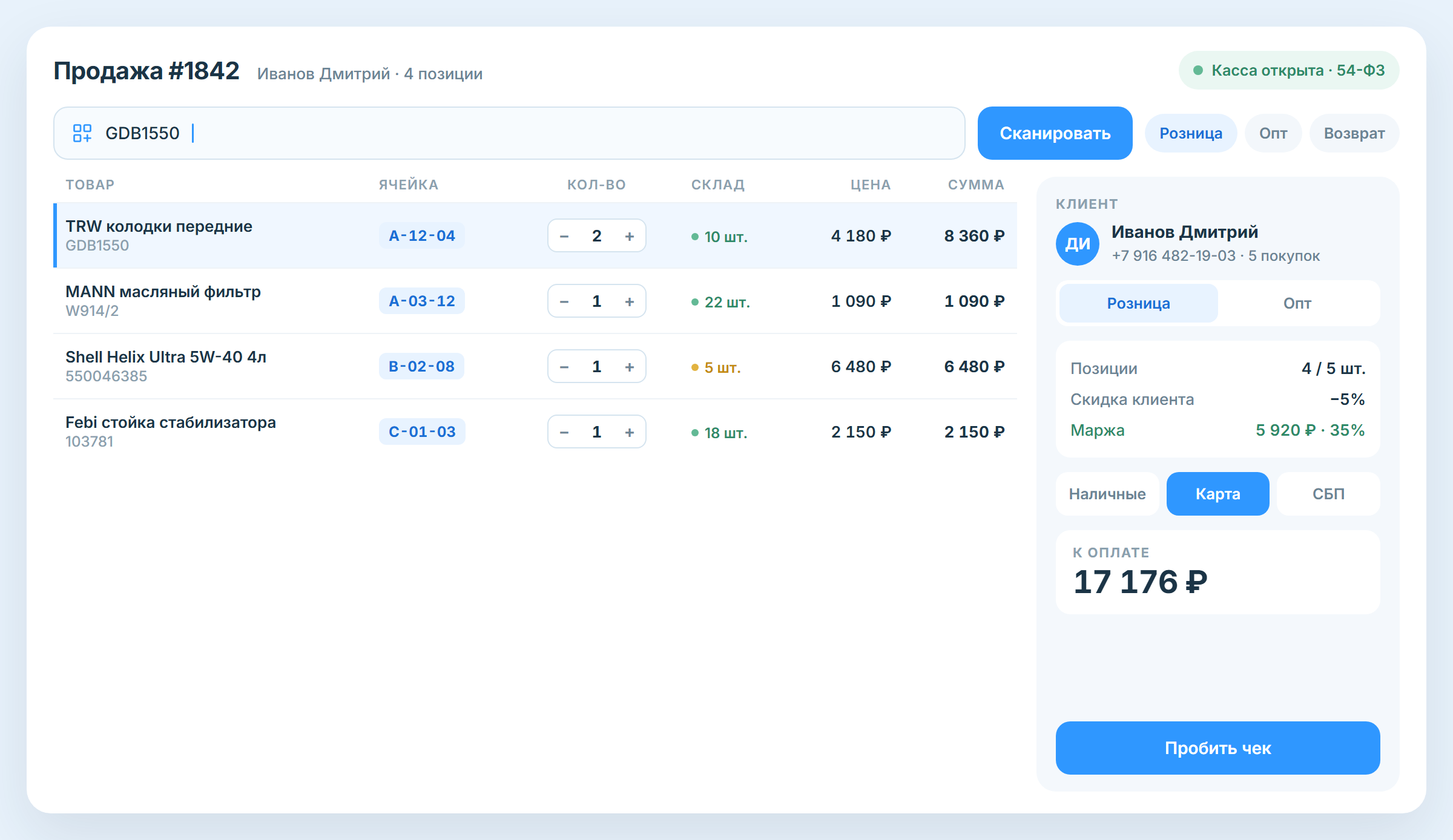Screen dimensions: 1453x840
Task: Switch to Возврат mode
Action: point(1354,133)
